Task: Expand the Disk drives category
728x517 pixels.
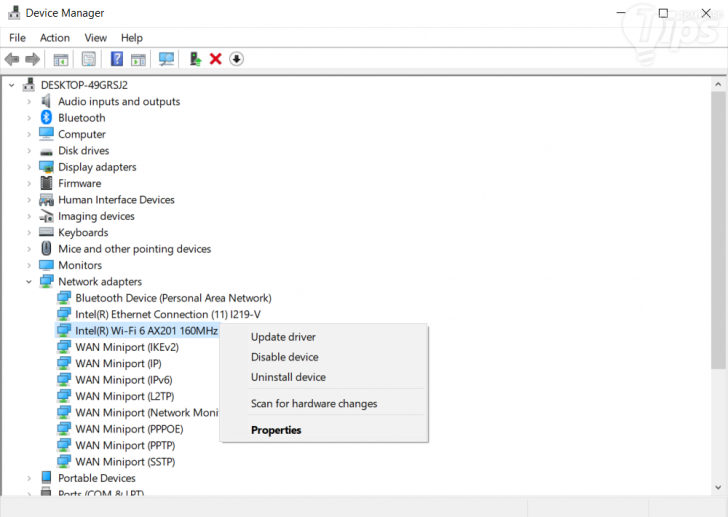Action: (x=29, y=151)
